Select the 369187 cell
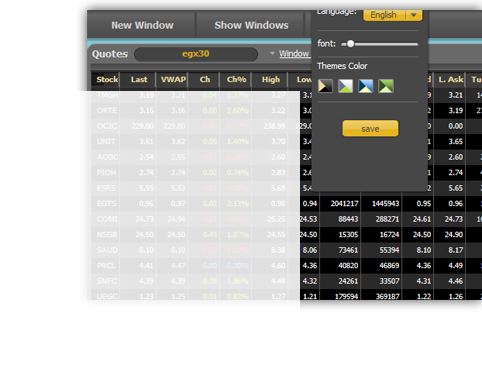Screen dimensions: 482x370 pos(382,296)
